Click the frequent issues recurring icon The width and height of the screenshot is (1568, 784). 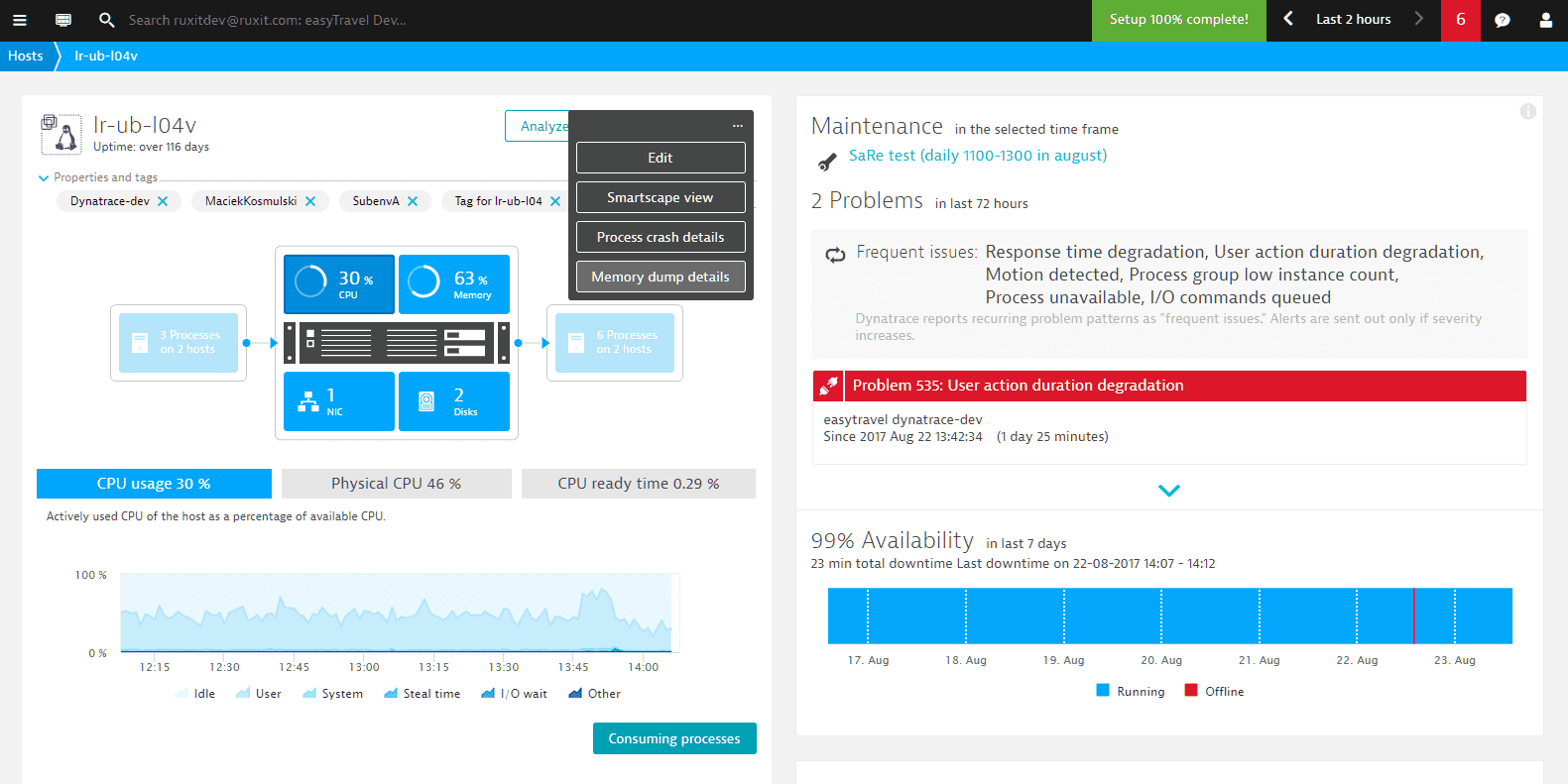[x=835, y=255]
